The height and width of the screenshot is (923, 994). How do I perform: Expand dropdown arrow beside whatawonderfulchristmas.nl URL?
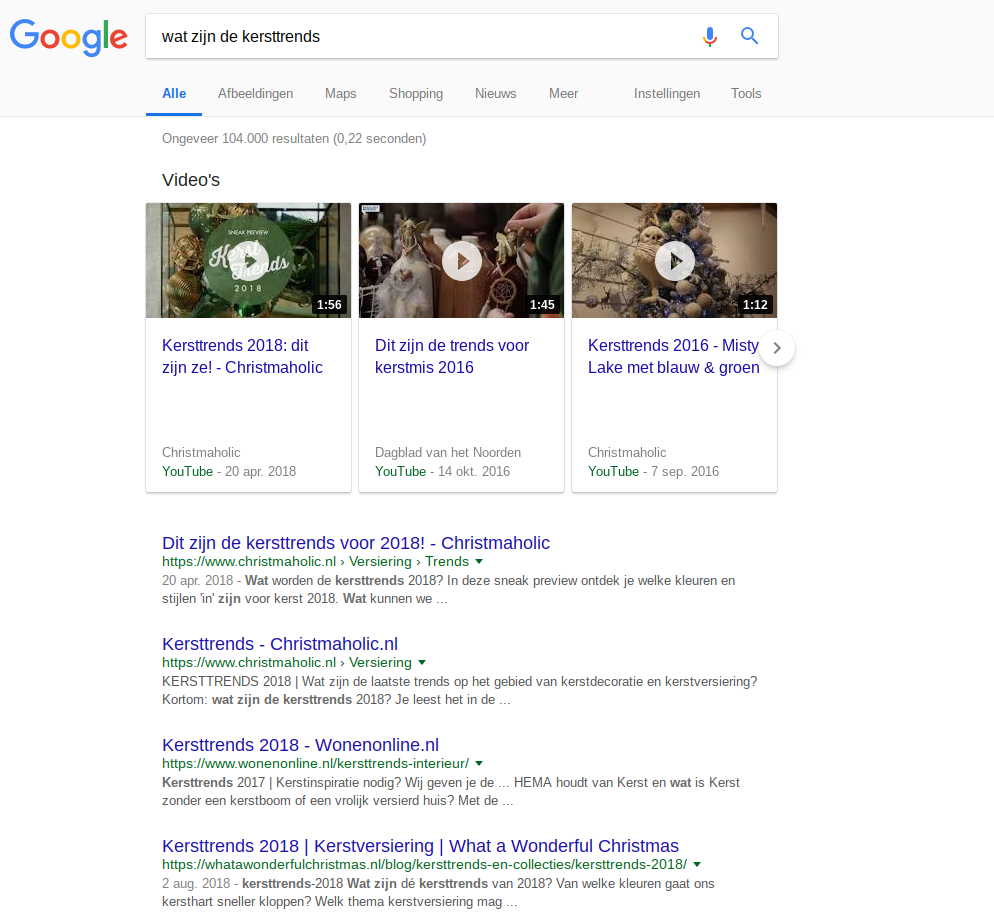[x=697, y=864]
